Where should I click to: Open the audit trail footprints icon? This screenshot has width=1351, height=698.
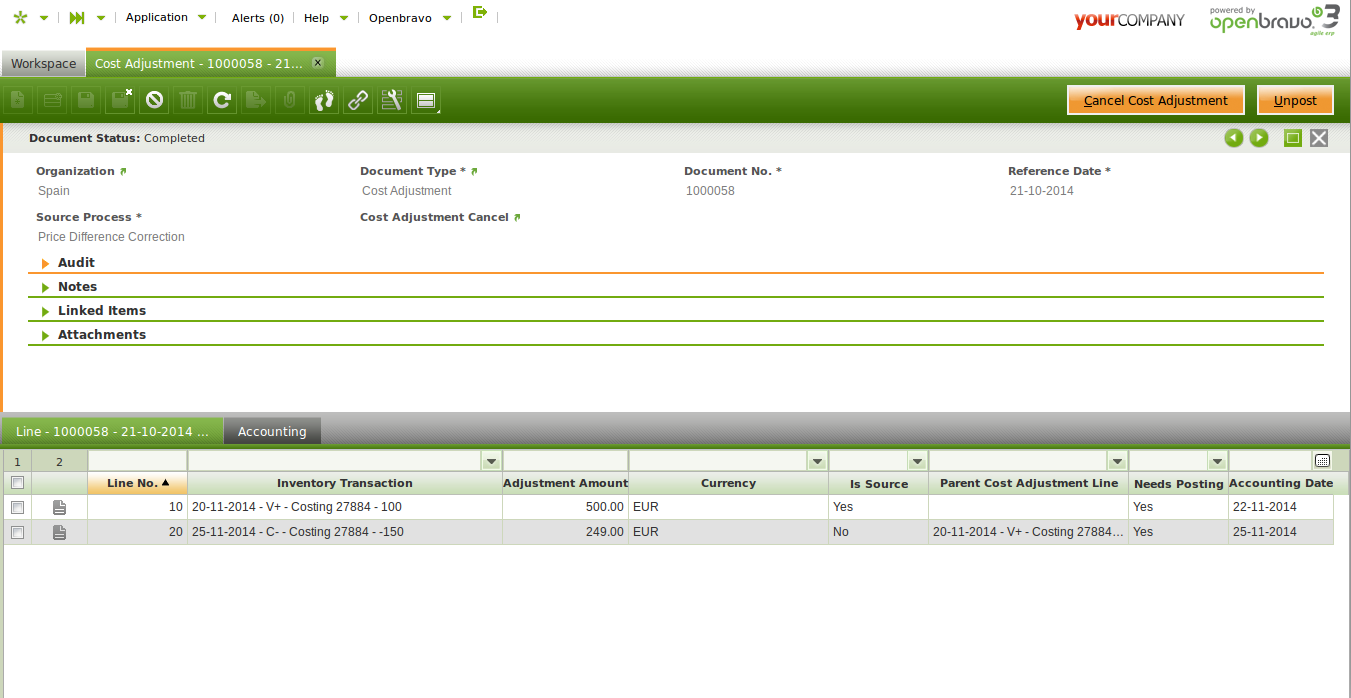(324, 100)
